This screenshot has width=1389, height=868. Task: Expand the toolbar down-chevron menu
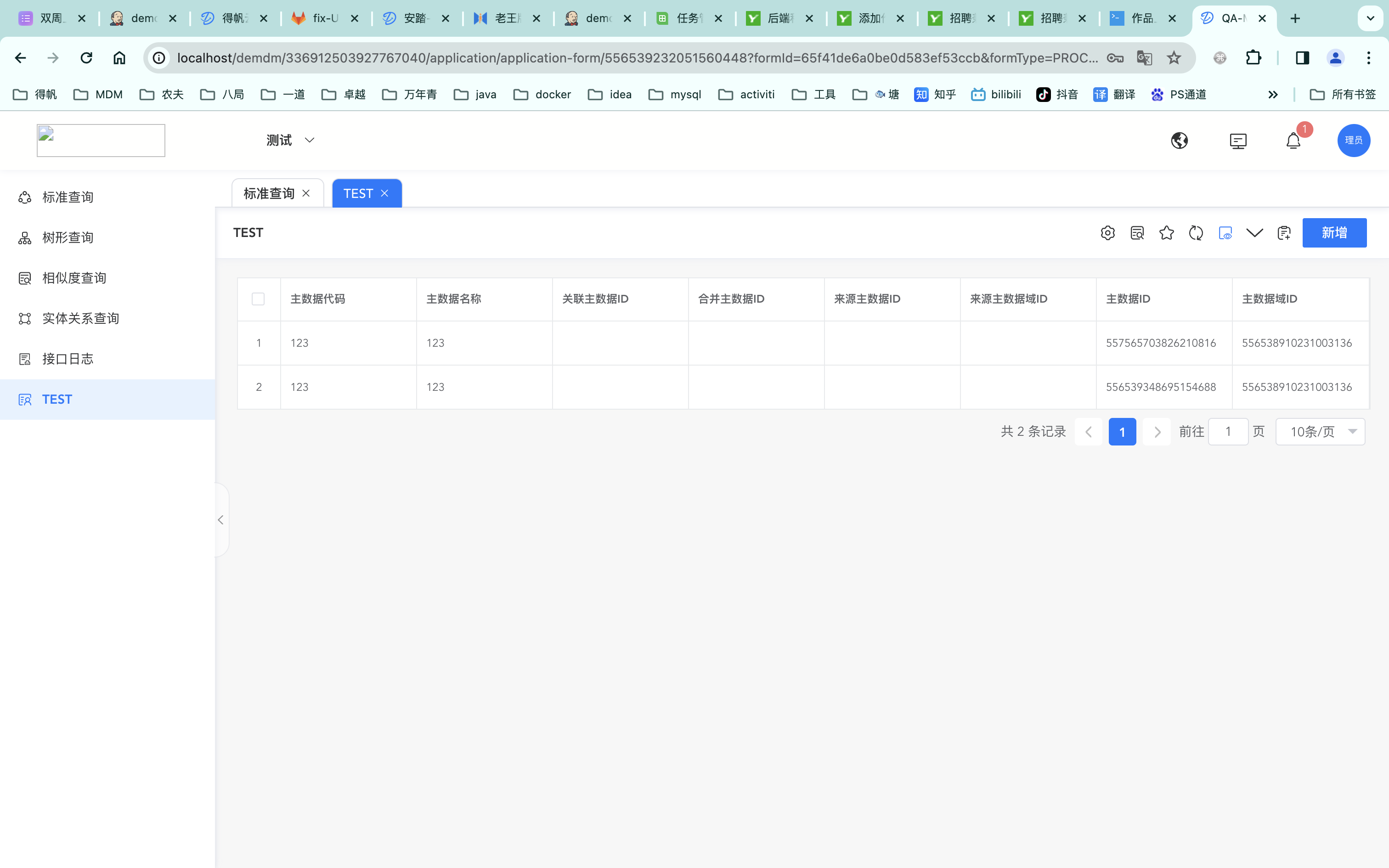(x=1255, y=232)
